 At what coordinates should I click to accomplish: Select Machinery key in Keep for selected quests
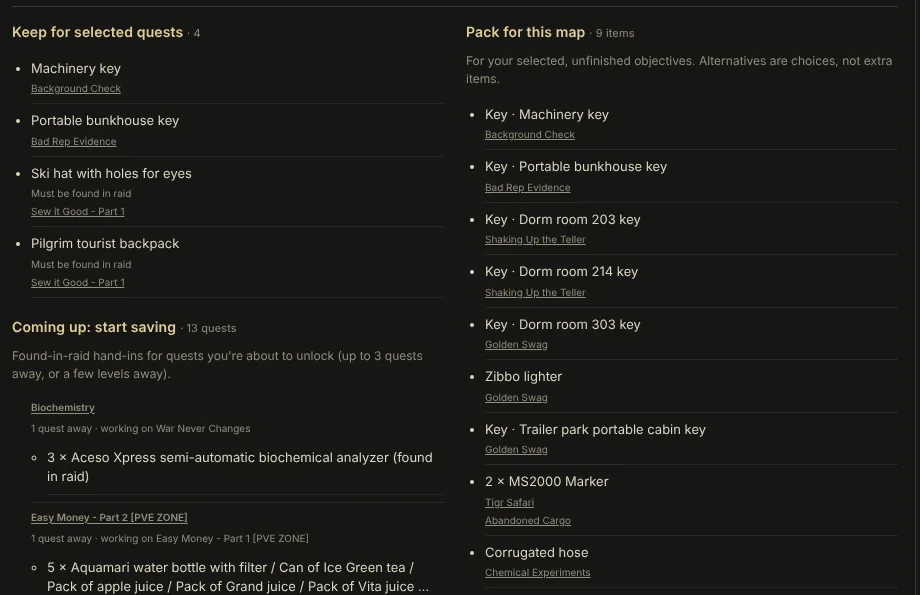click(76, 69)
